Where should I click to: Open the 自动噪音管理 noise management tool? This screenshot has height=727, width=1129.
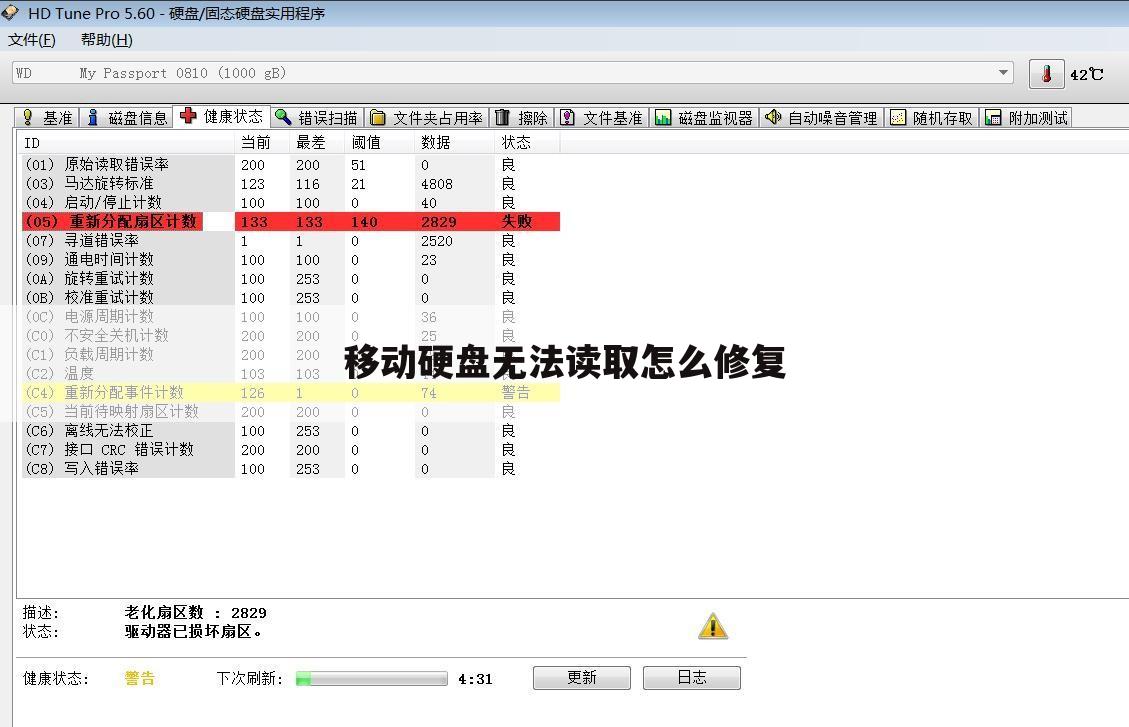tap(822, 117)
